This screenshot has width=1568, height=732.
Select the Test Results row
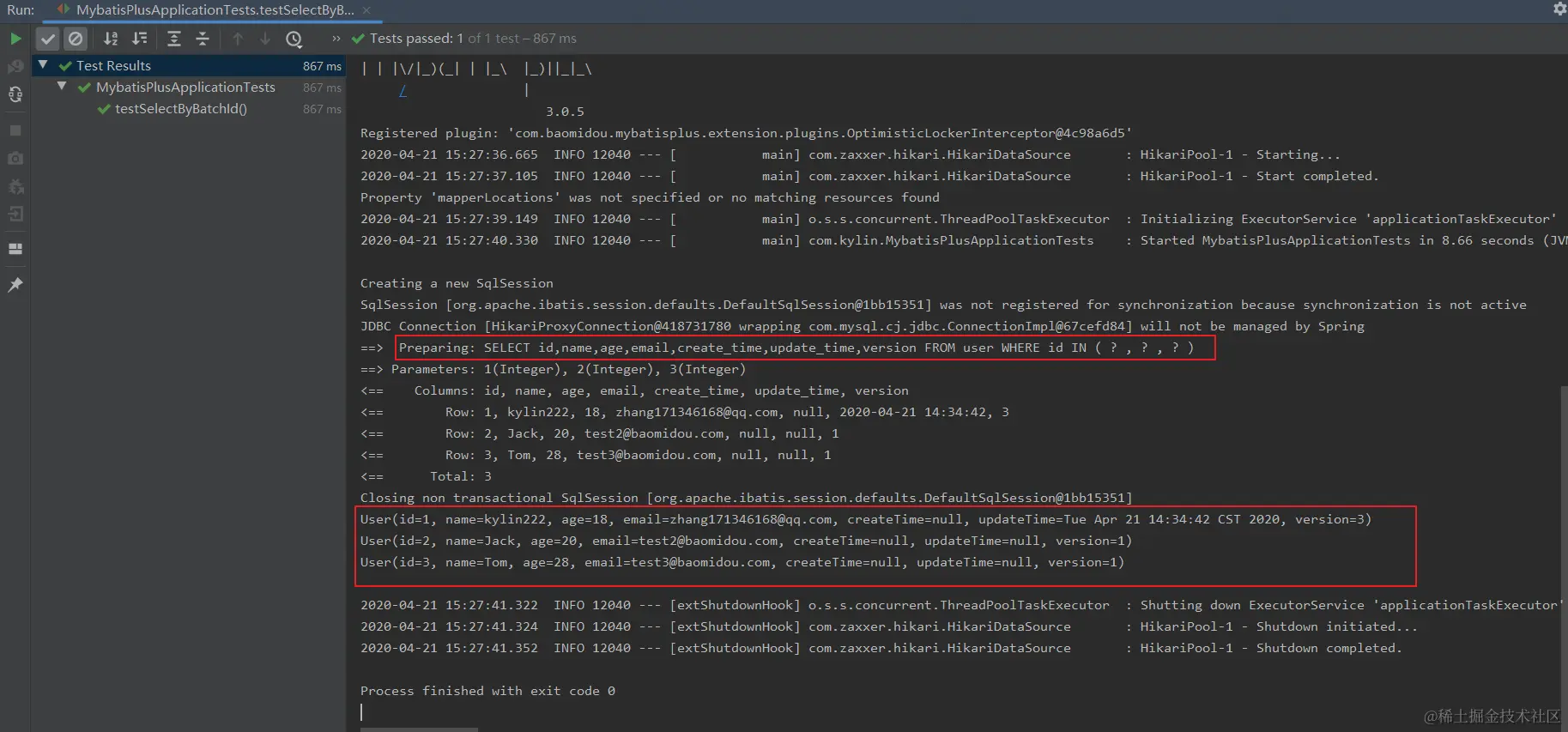pyautogui.click(x=189, y=65)
